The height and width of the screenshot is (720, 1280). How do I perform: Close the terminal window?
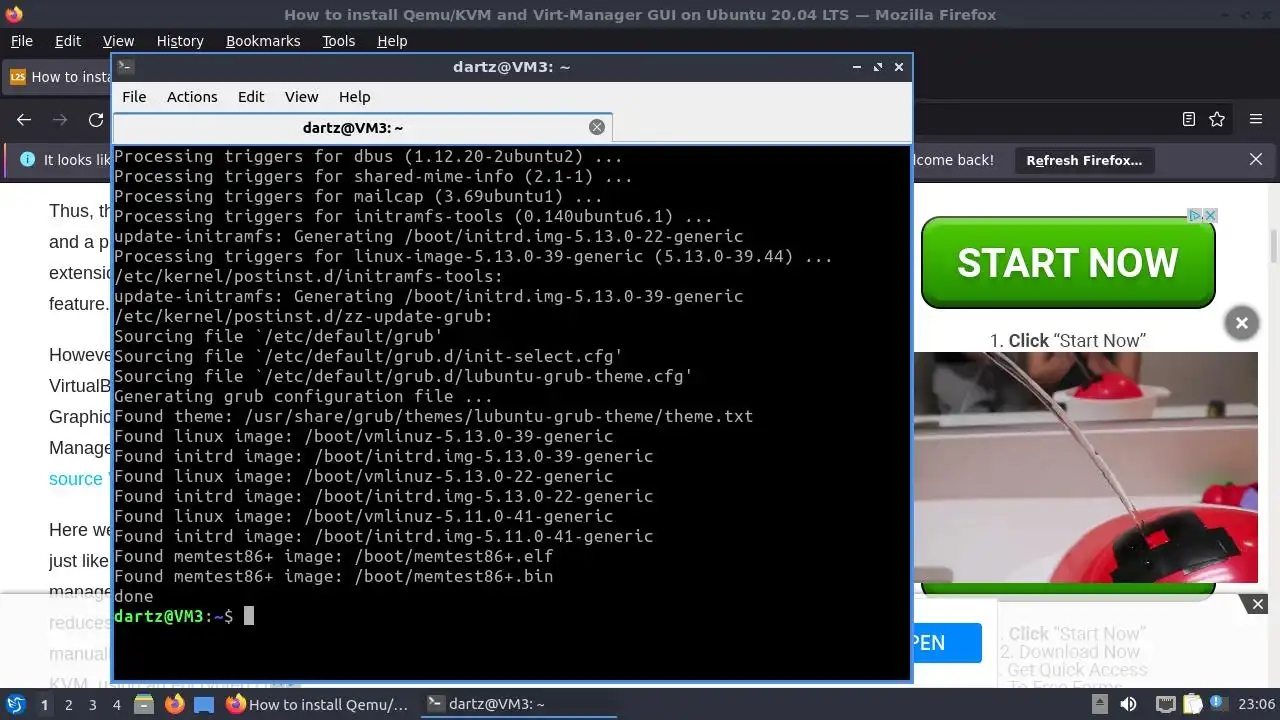[899, 67]
